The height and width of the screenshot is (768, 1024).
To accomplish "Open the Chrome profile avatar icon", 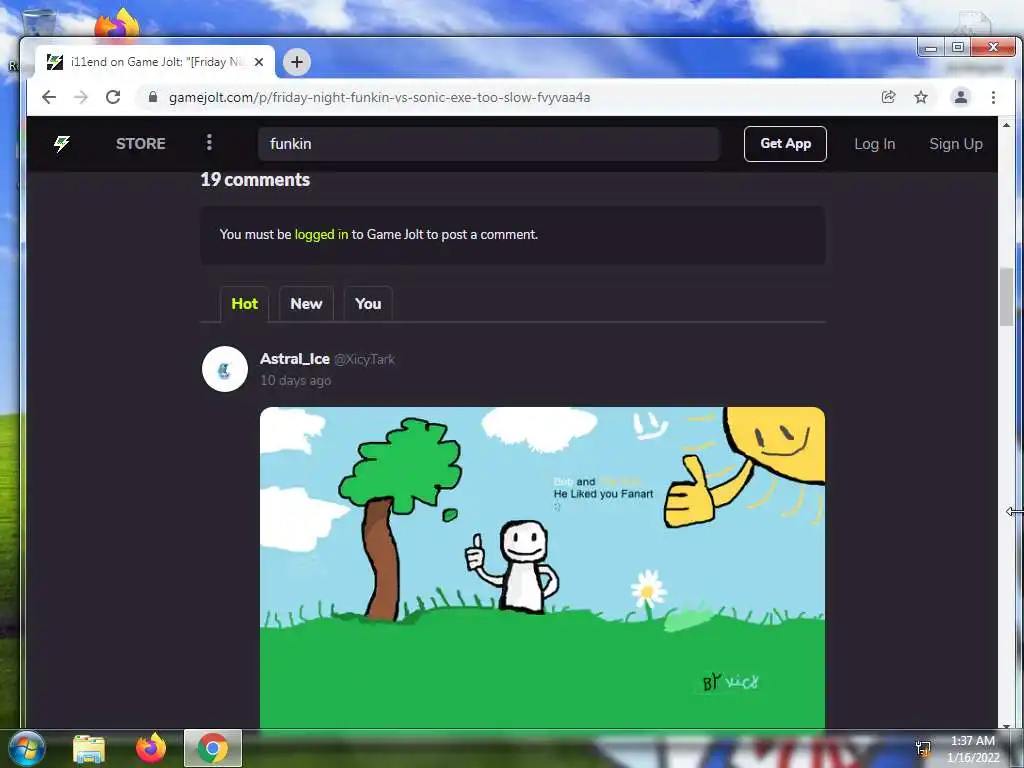I will tap(961, 97).
